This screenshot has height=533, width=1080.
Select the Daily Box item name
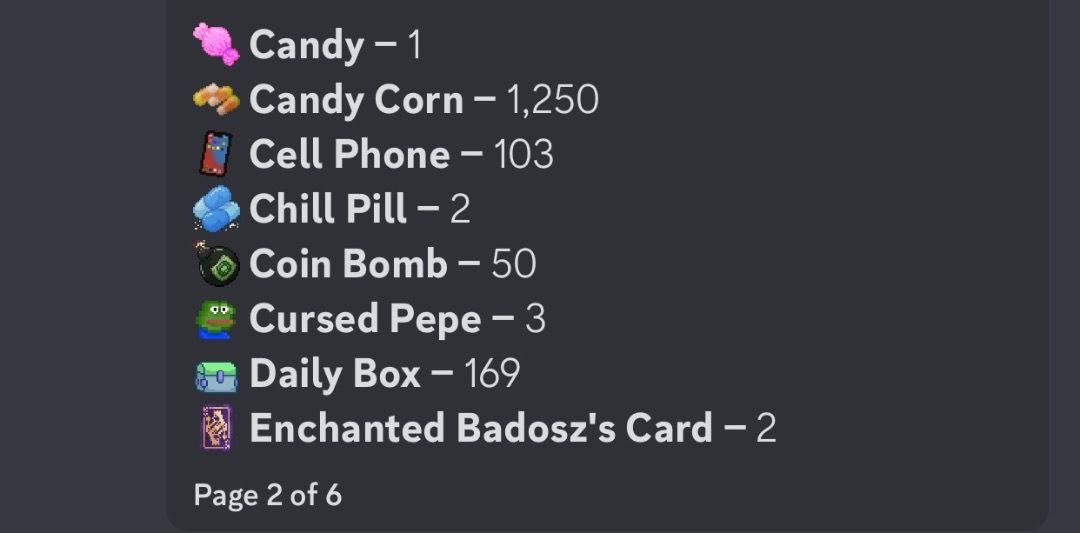point(335,374)
